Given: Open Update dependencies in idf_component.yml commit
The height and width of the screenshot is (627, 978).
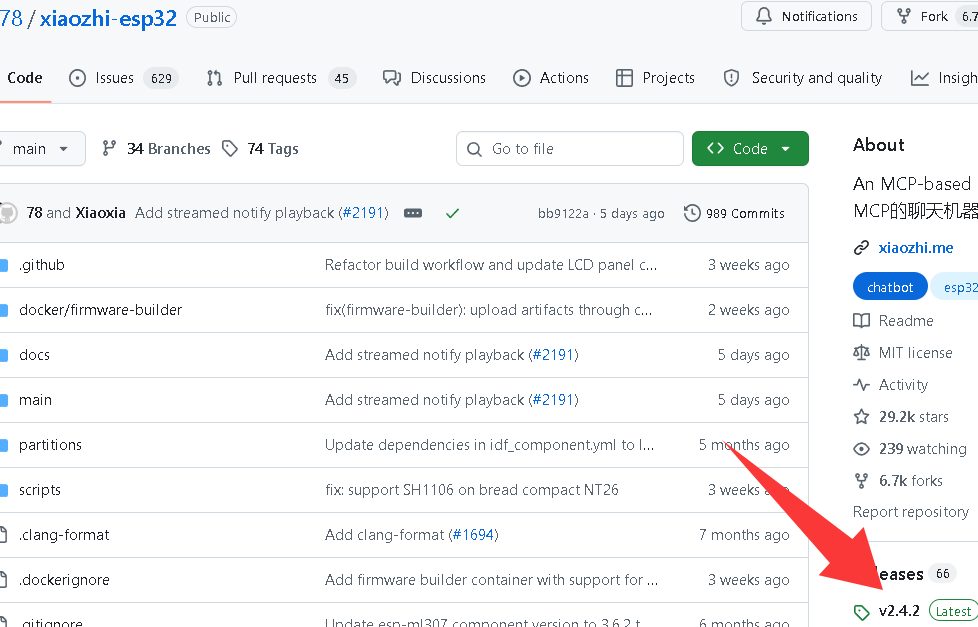Looking at the screenshot, I should coord(490,445).
